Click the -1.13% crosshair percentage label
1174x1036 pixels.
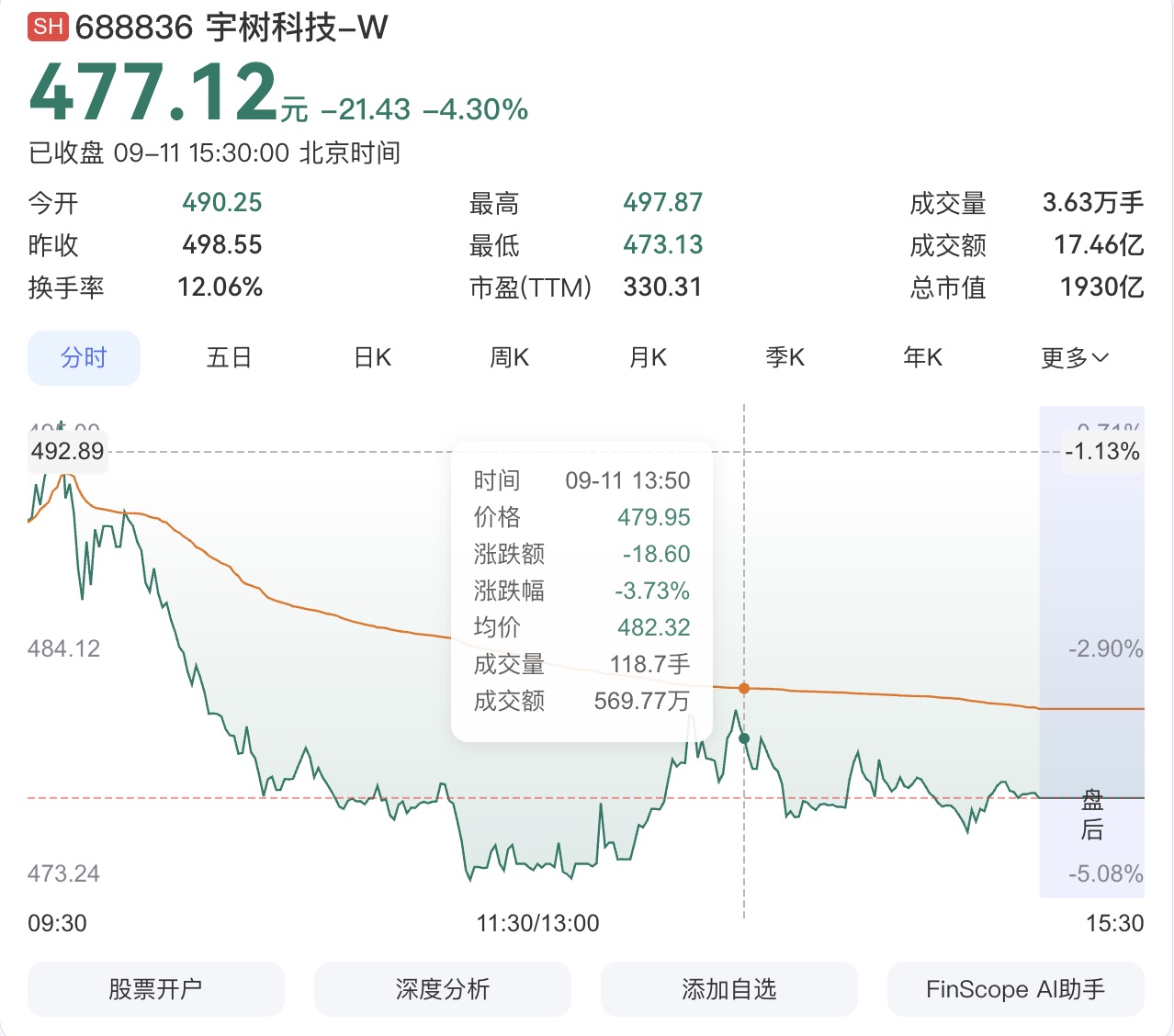[x=1102, y=451]
